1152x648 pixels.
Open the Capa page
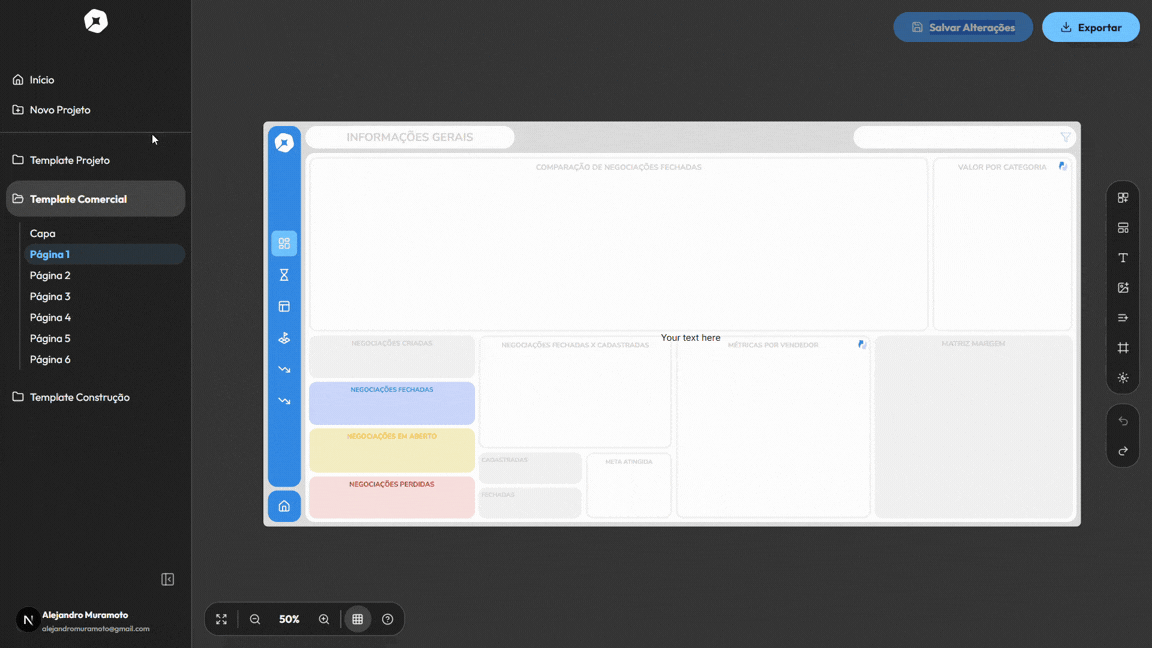[x=43, y=233]
